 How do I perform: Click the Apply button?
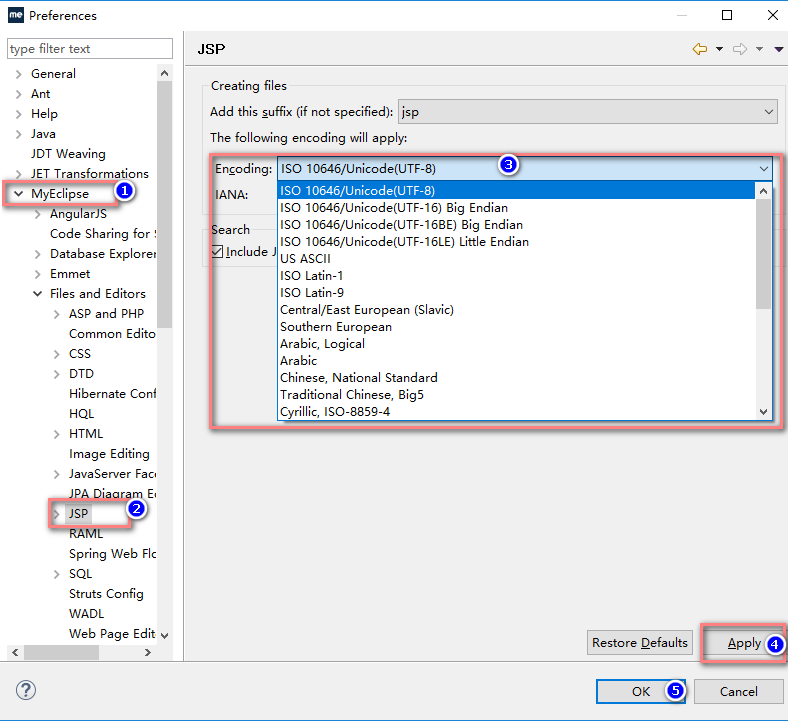tap(744, 643)
